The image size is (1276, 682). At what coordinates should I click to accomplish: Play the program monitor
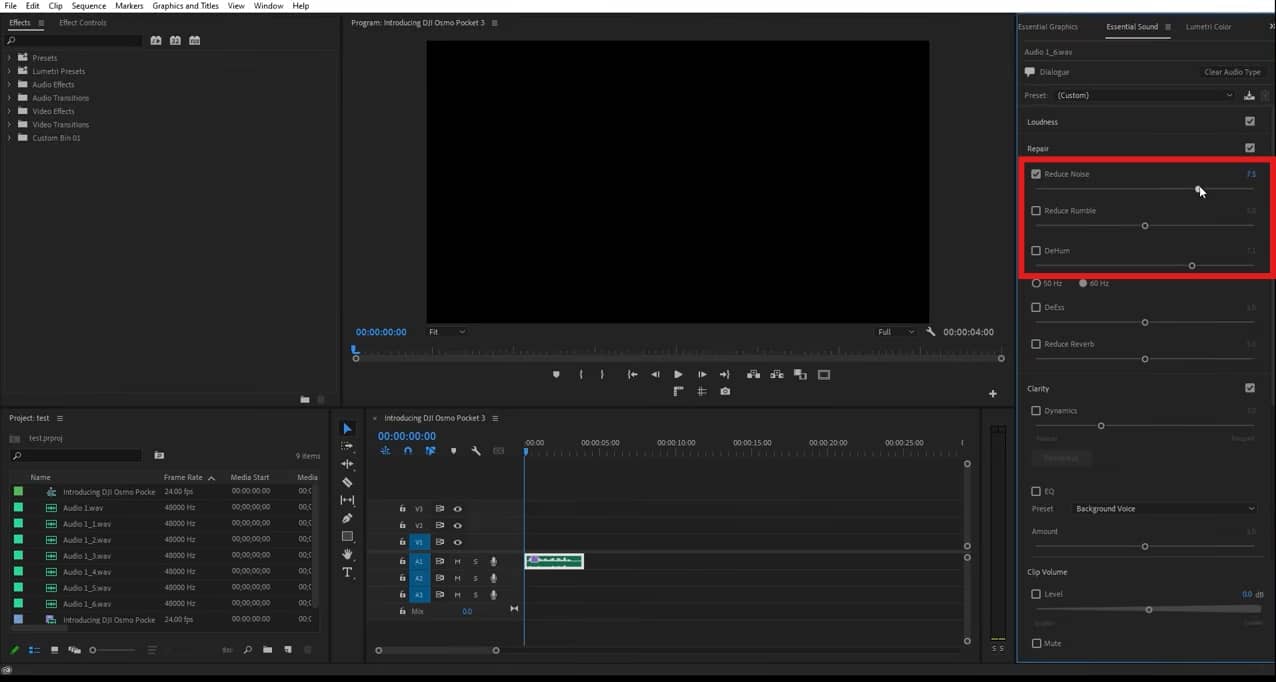pyautogui.click(x=678, y=375)
